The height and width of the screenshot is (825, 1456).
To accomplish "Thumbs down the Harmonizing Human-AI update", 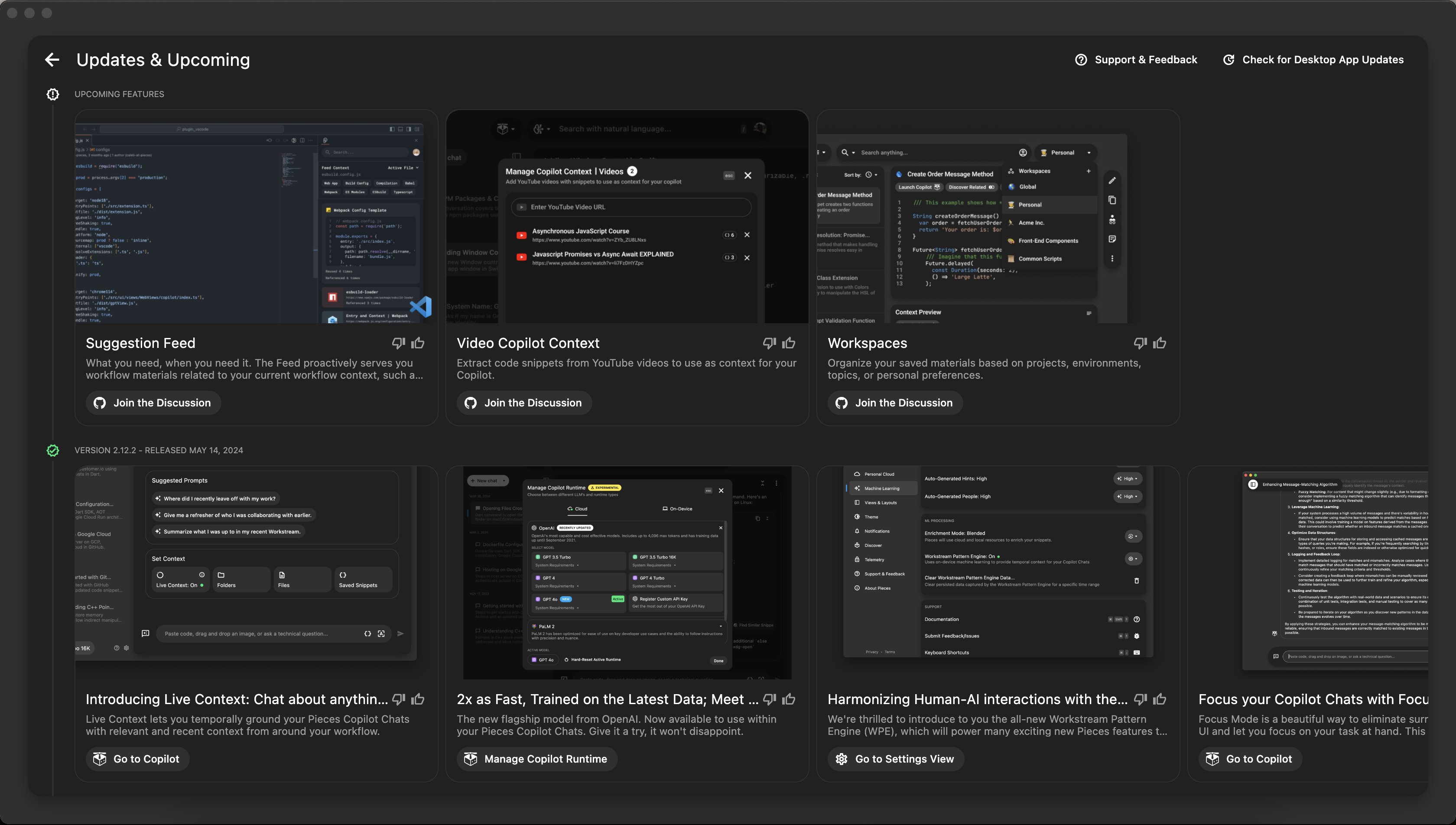I will pos(1140,699).
